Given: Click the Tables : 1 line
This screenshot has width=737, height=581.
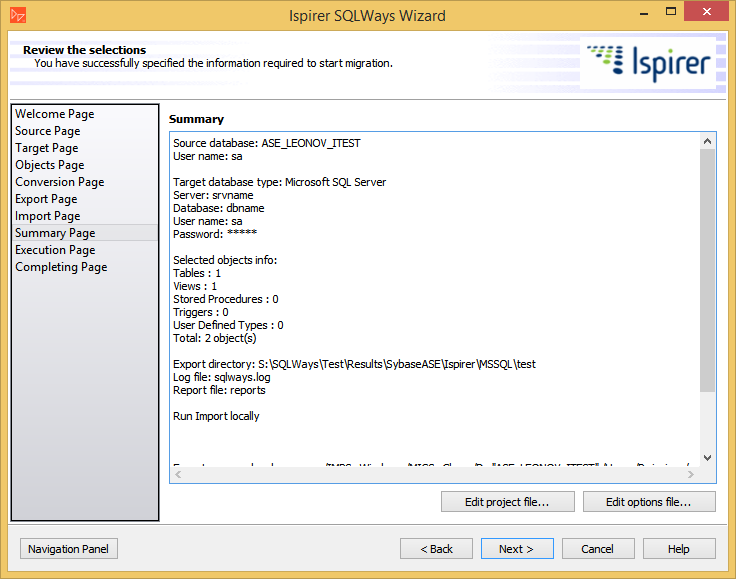Looking at the screenshot, I should click(197, 273).
